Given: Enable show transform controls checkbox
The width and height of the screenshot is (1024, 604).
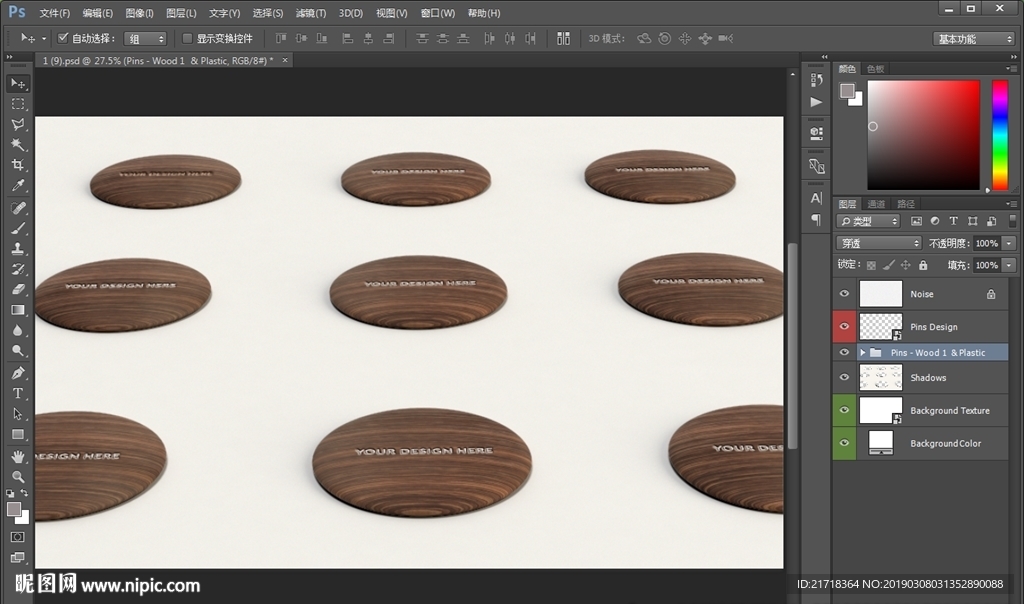Looking at the screenshot, I should [187, 38].
